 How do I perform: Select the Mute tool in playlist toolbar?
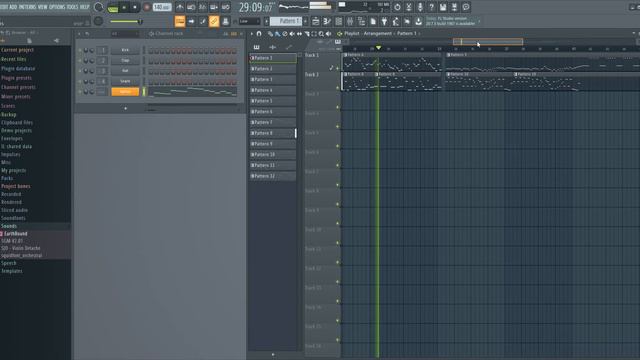292,34
